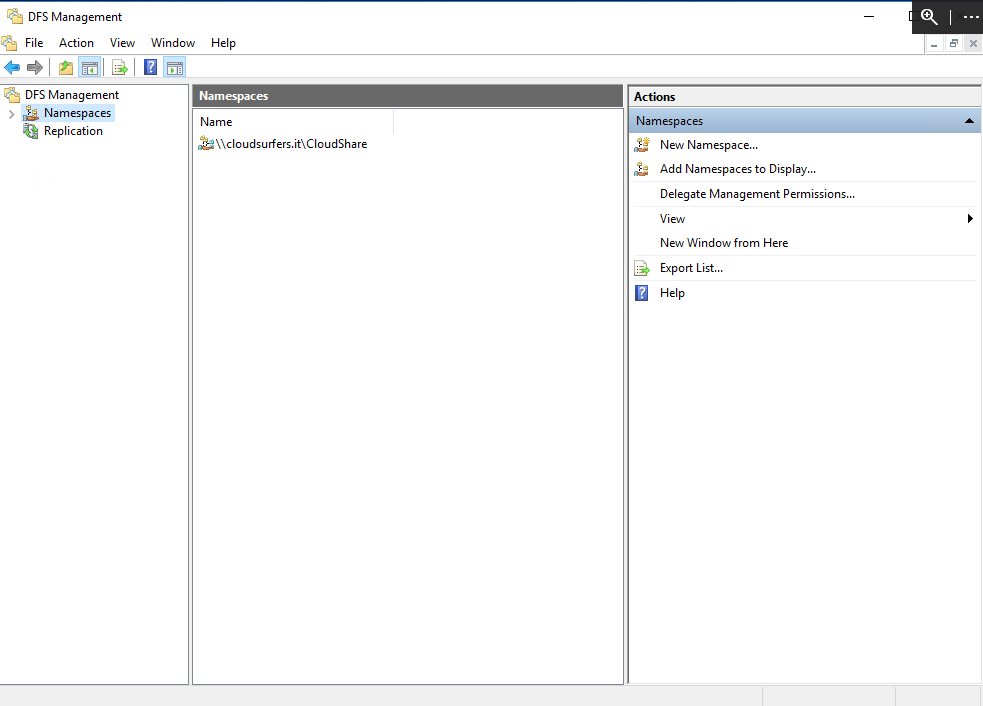Click the Name column header
This screenshot has height=706, width=983.
coord(293,122)
